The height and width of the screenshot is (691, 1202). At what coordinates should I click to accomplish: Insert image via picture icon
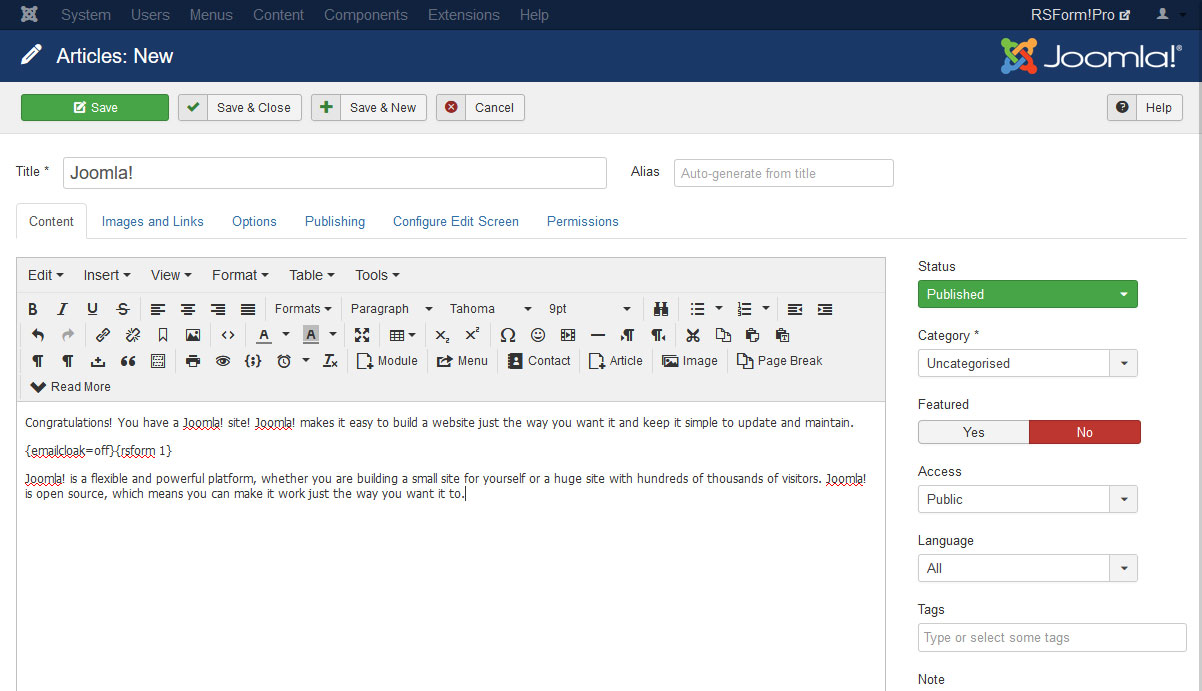(x=193, y=335)
